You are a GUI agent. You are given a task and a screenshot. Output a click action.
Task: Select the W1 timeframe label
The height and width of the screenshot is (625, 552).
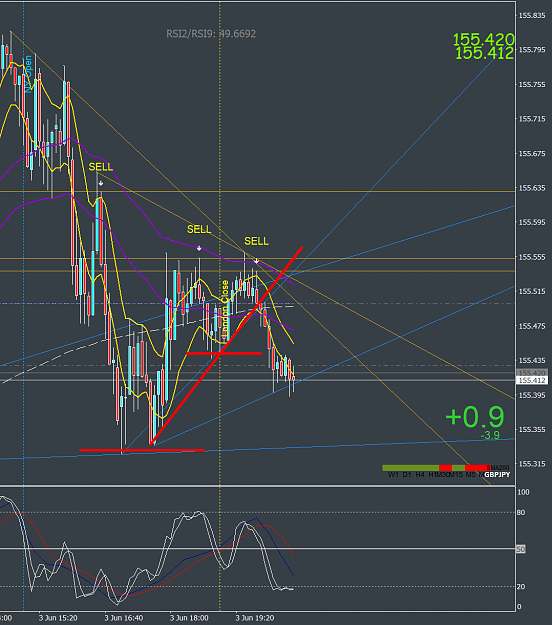coord(393,475)
